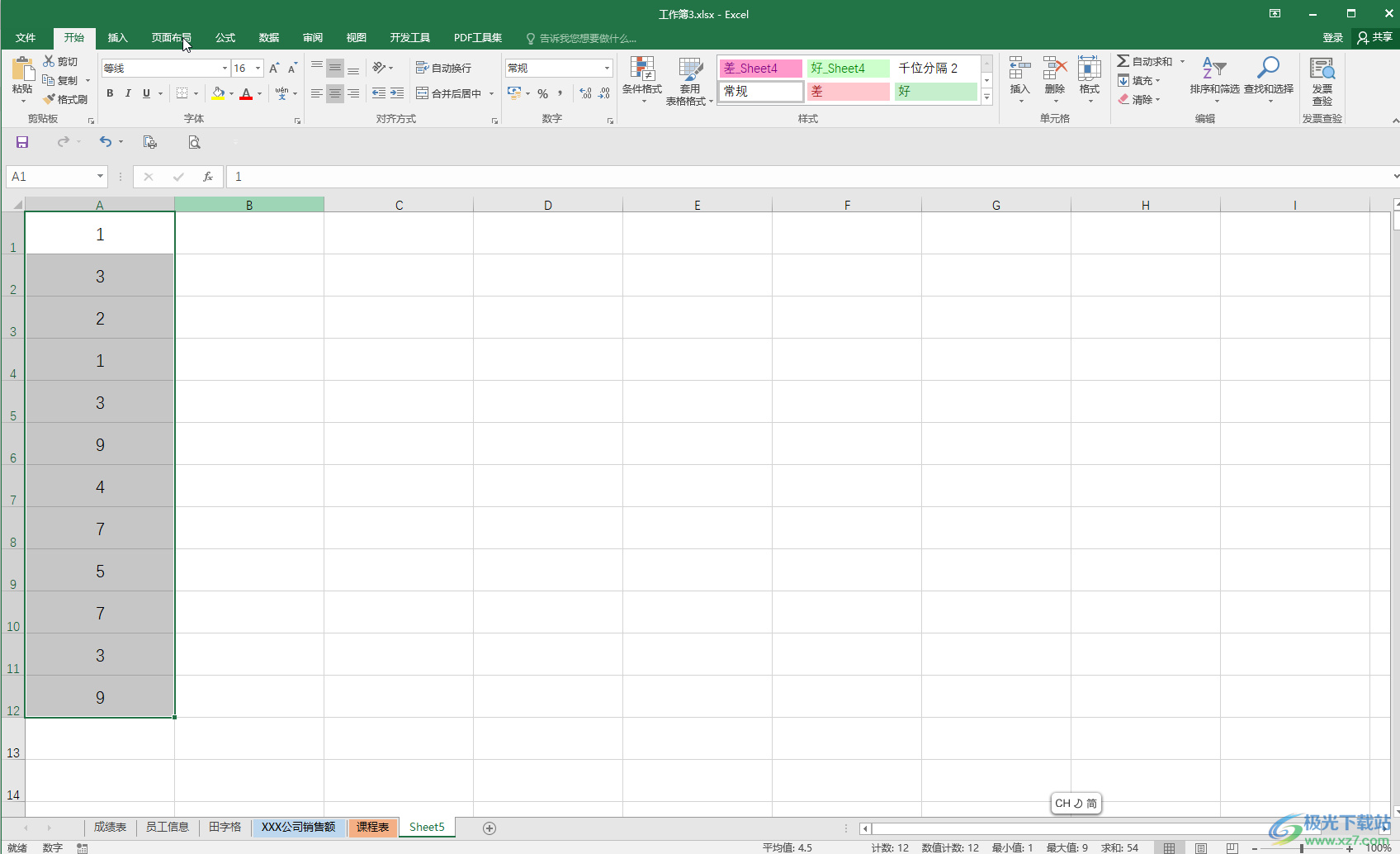Viewport: 1400px width, 854px height.
Task: Click the Insert Function fx icon
Action: point(208,177)
